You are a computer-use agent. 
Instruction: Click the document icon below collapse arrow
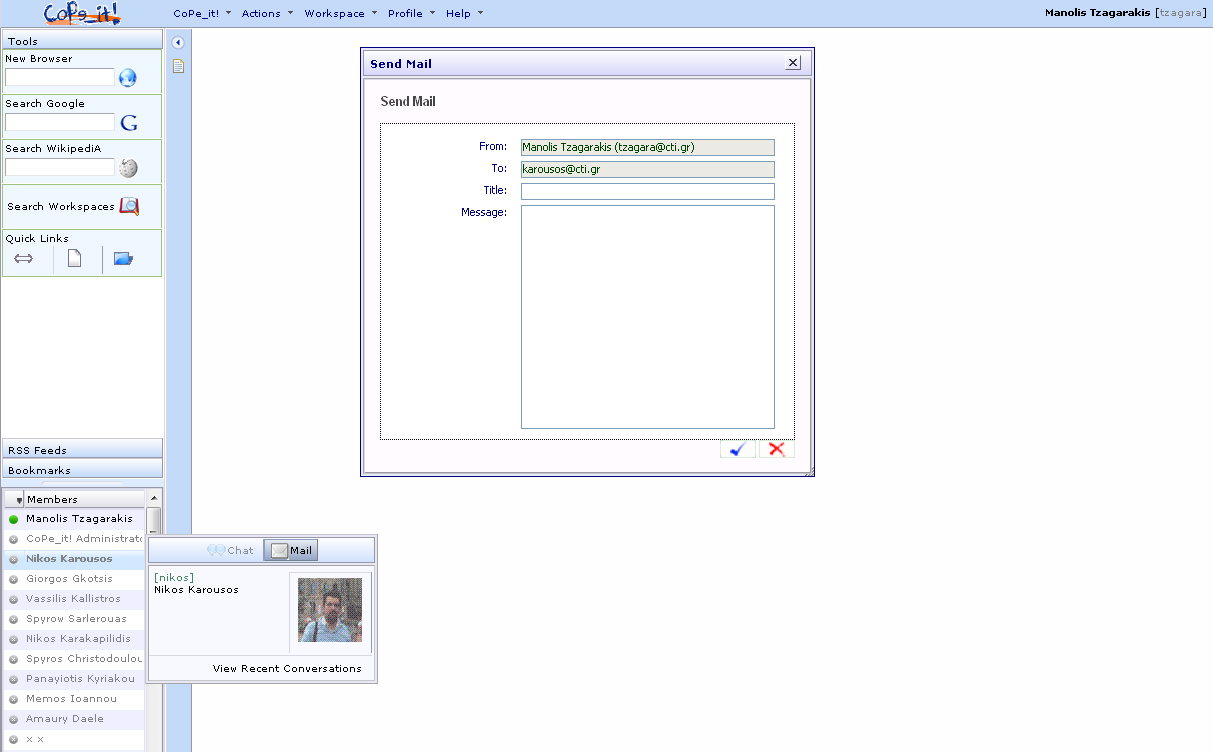coord(178,66)
